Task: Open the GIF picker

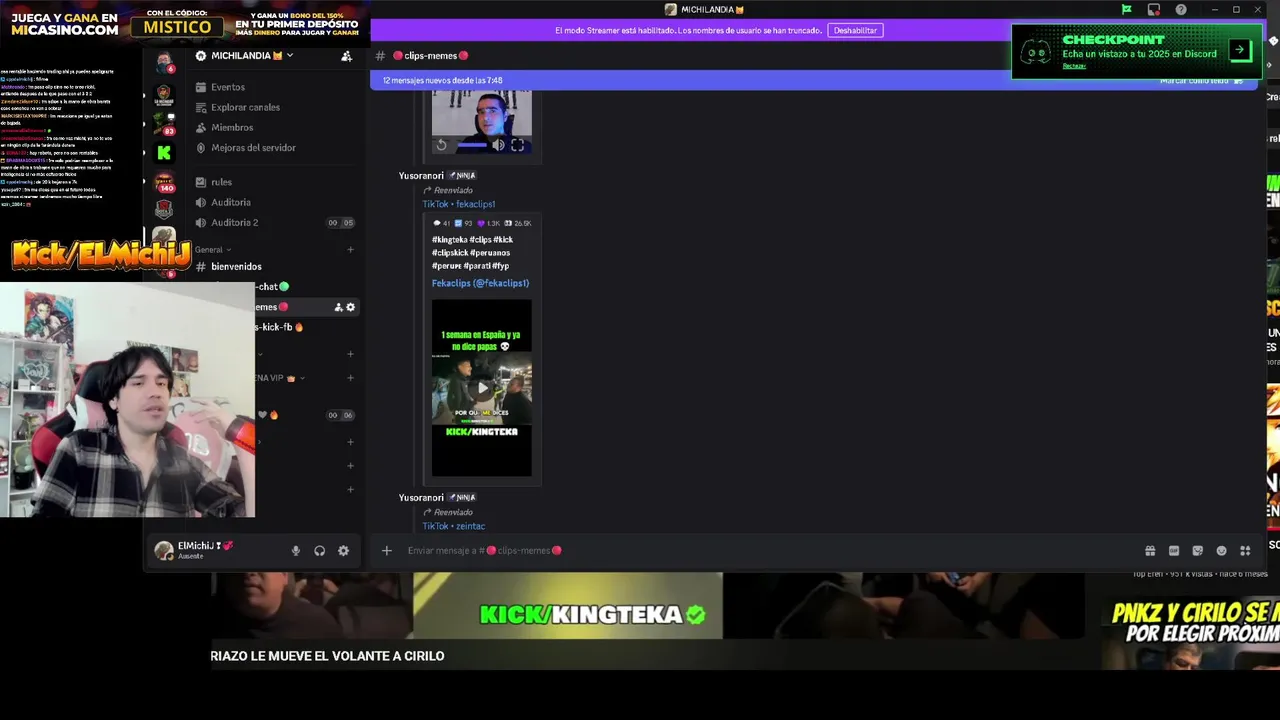Action: tap(1174, 551)
